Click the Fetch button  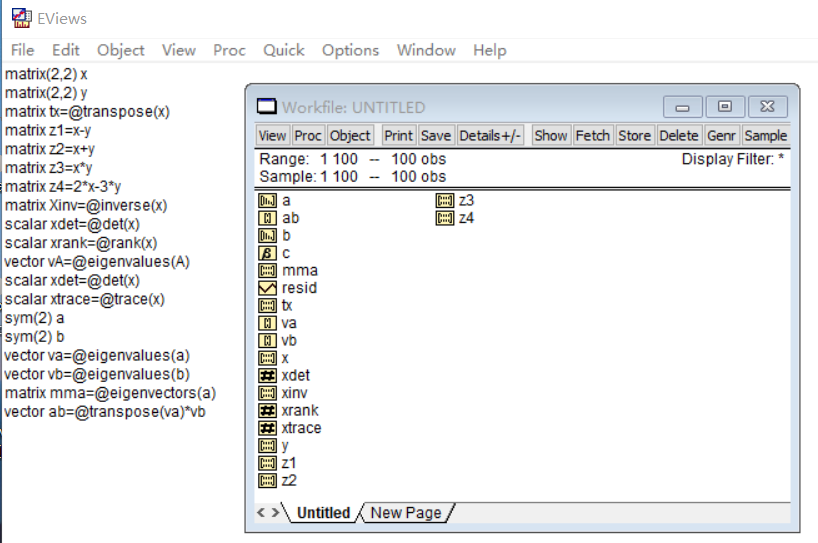point(593,136)
